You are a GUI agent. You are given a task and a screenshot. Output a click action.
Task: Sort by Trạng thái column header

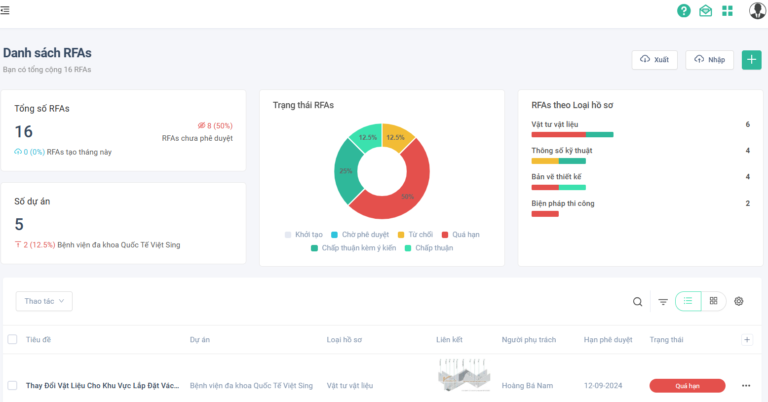[x=666, y=339]
